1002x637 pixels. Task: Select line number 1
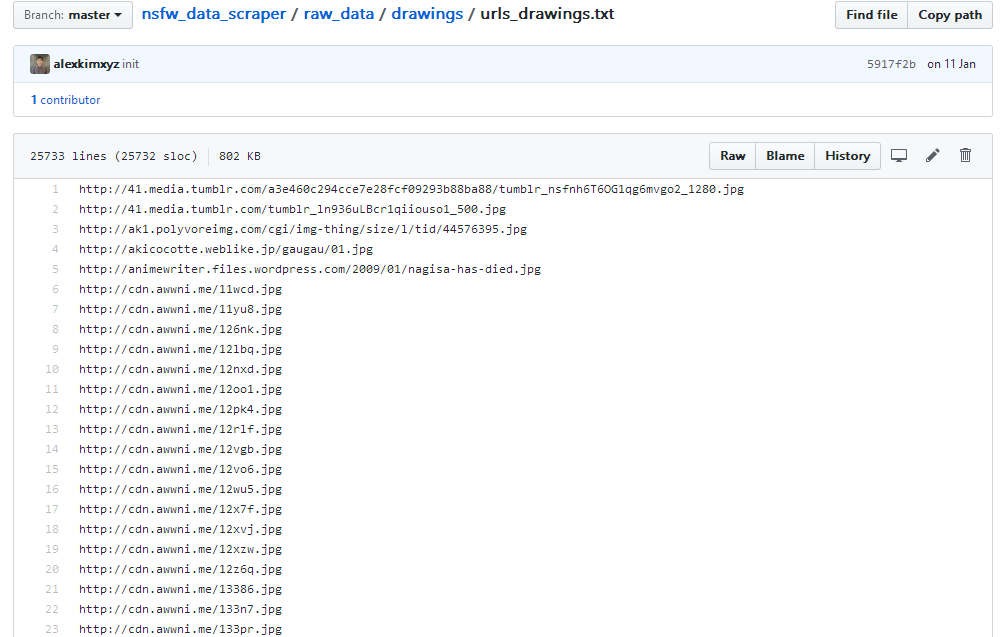coord(55,189)
